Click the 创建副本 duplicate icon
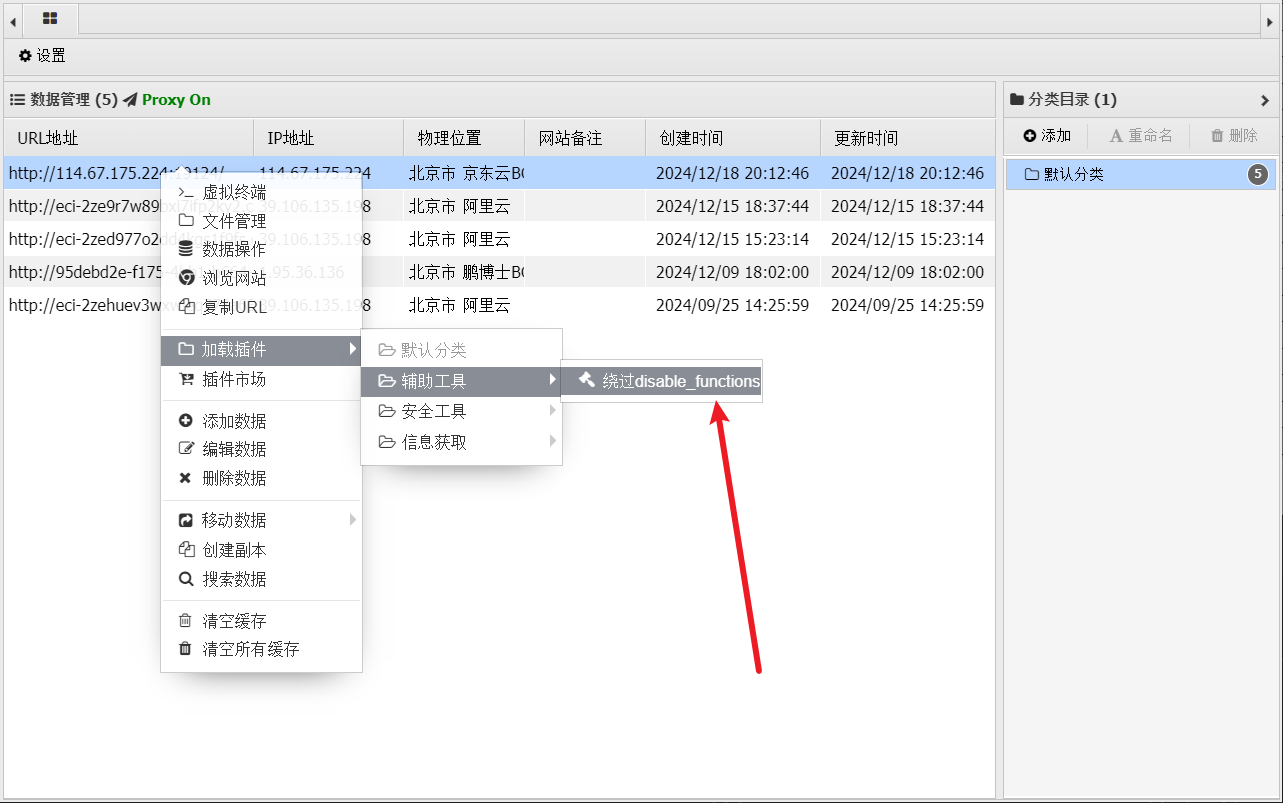The image size is (1283, 803). 185,550
